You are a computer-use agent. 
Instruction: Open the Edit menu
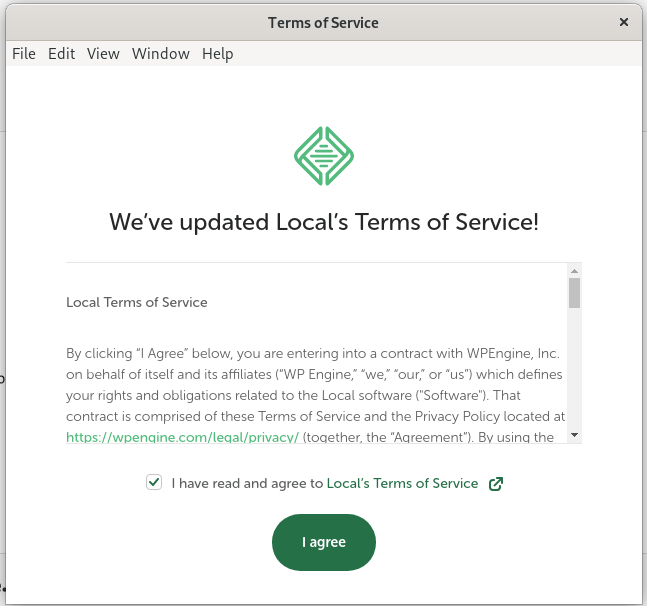click(x=61, y=54)
